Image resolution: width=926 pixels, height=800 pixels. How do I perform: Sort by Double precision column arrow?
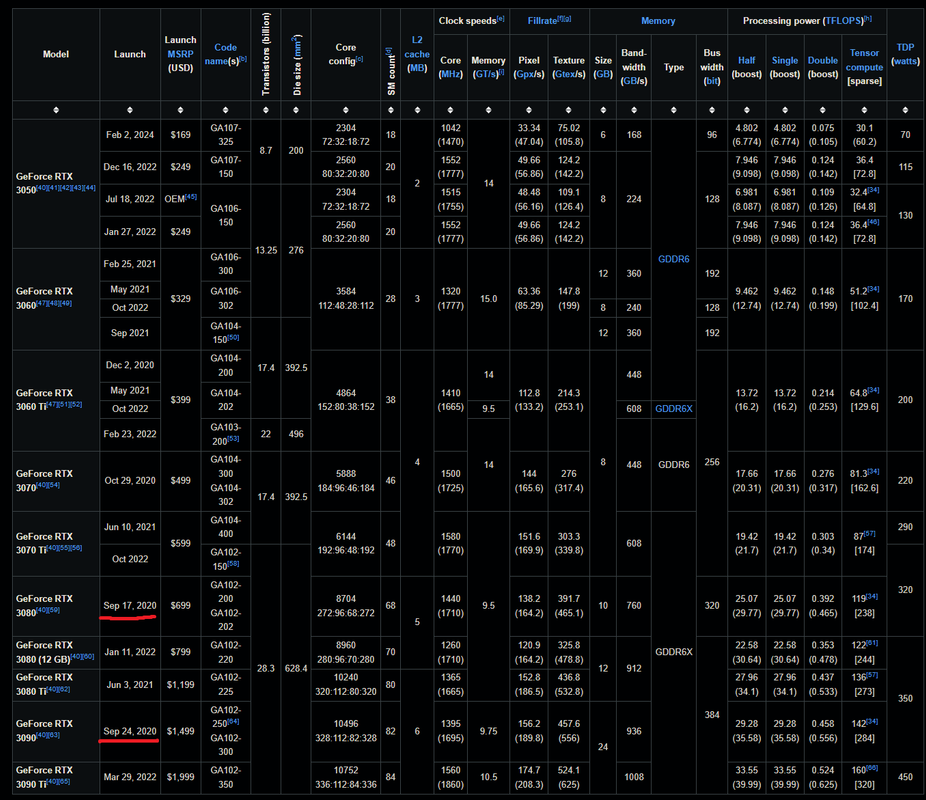point(823,110)
